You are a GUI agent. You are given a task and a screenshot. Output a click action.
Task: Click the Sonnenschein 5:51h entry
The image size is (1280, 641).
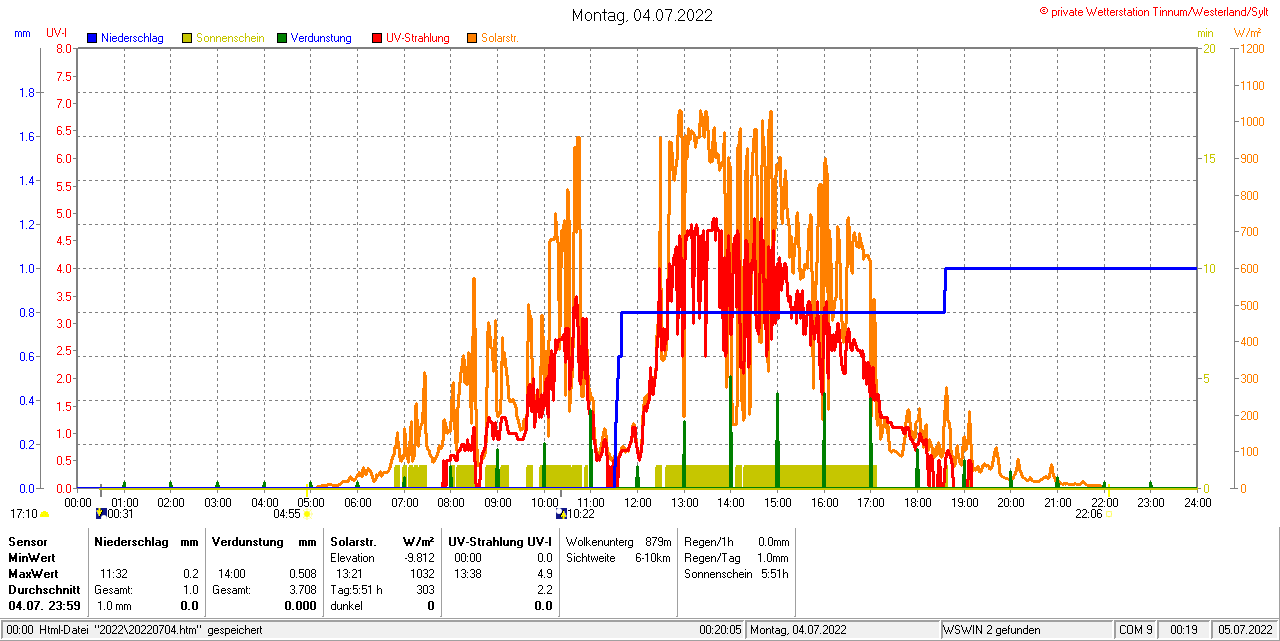tap(736, 574)
